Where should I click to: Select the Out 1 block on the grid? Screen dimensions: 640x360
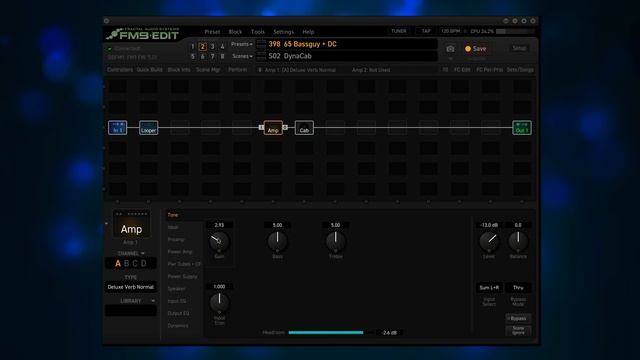point(522,128)
